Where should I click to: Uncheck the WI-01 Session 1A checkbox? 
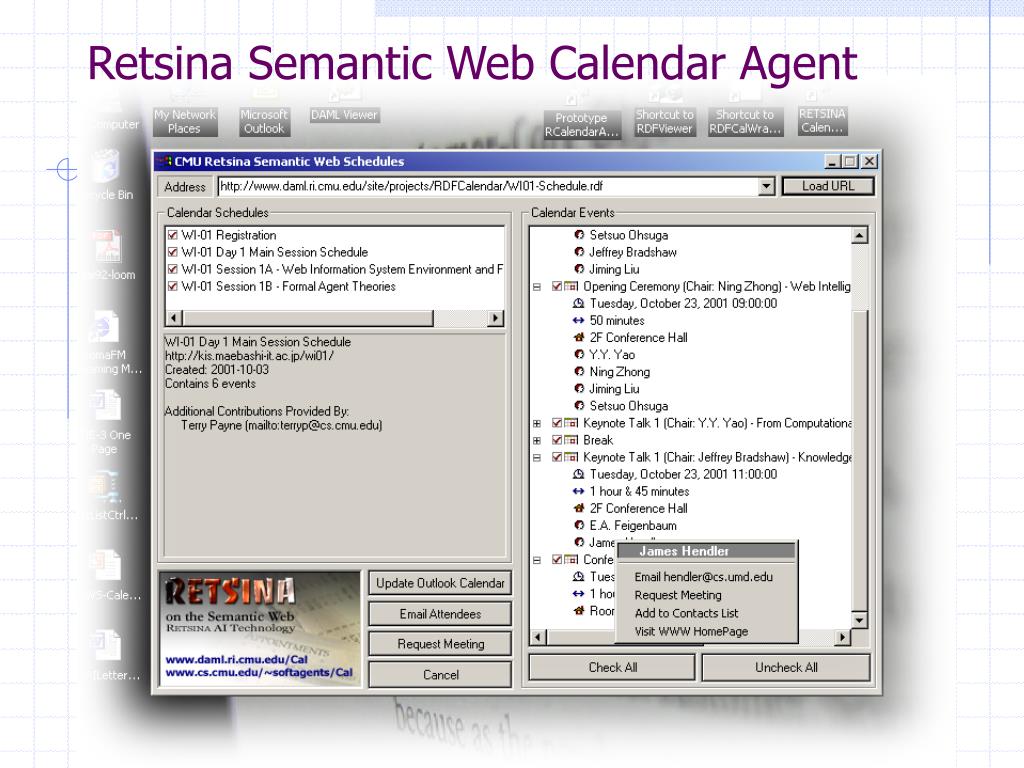(x=172, y=269)
